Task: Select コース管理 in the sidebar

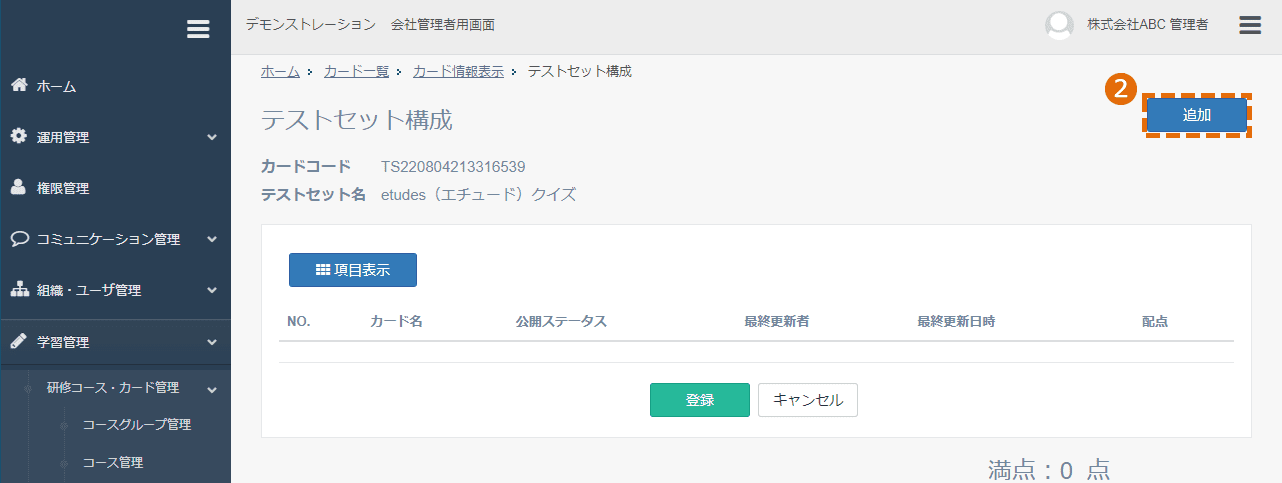Action: [113, 463]
